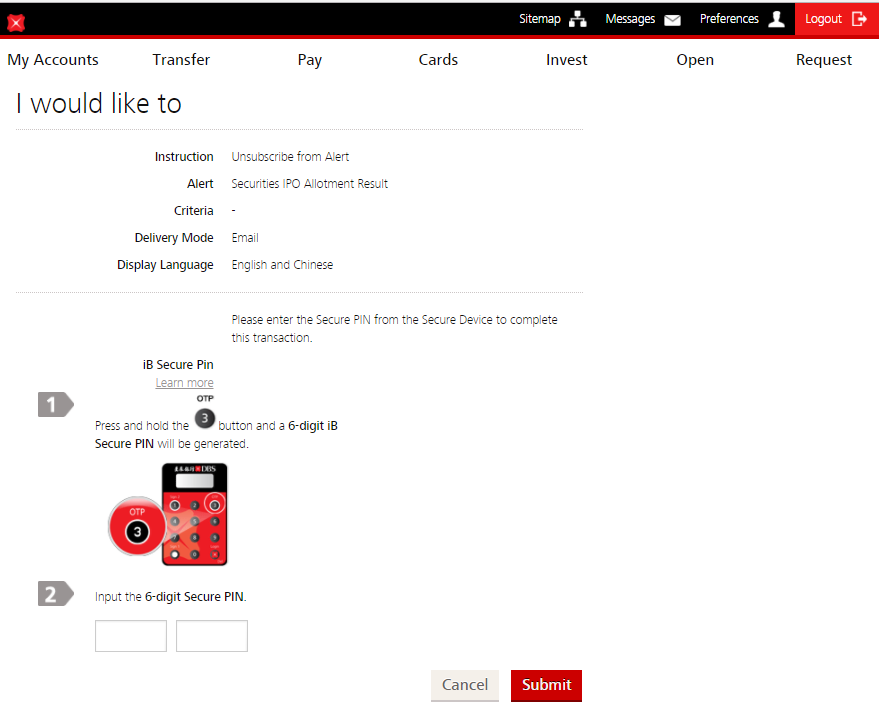Viewport: 879px width, 722px height.
Task: Open the Preferences user icon
Action: [x=776, y=19]
